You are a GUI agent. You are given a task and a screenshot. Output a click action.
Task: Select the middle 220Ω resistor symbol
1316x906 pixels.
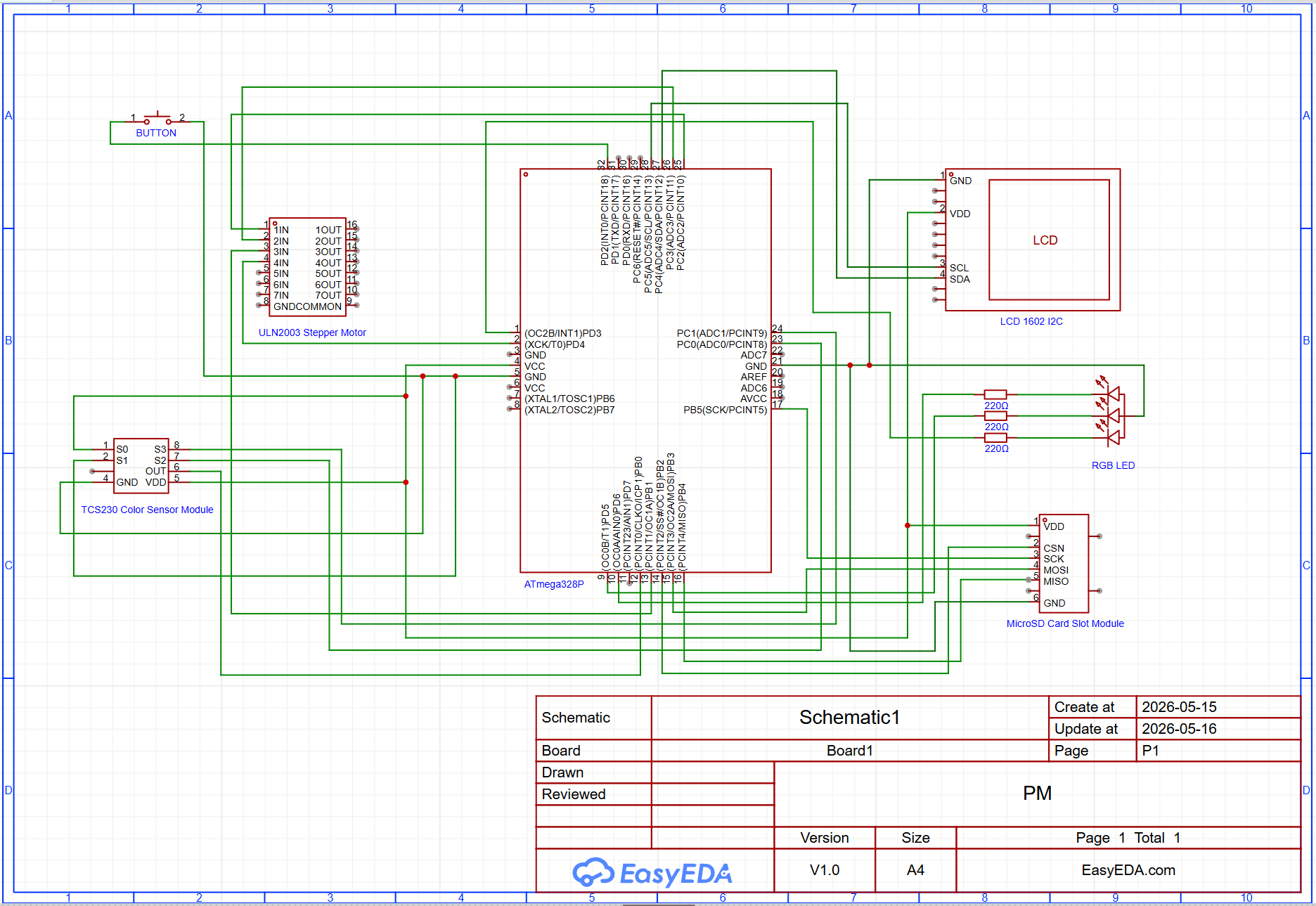tap(995, 416)
